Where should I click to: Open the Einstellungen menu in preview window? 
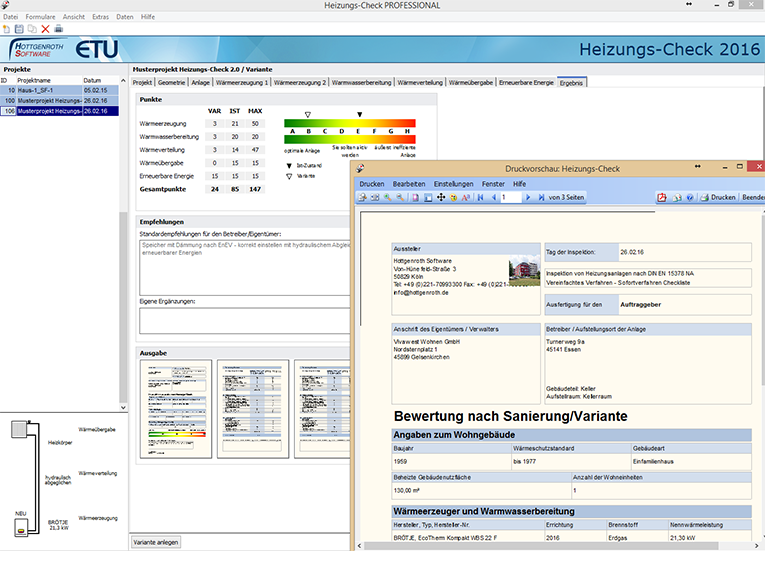tap(453, 184)
